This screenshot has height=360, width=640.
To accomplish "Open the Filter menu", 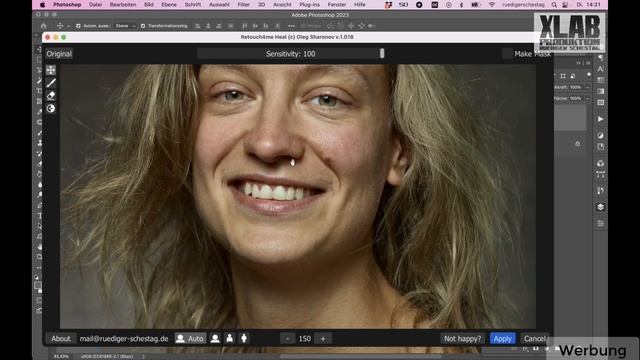I will pyautogui.click(x=244, y=4).
